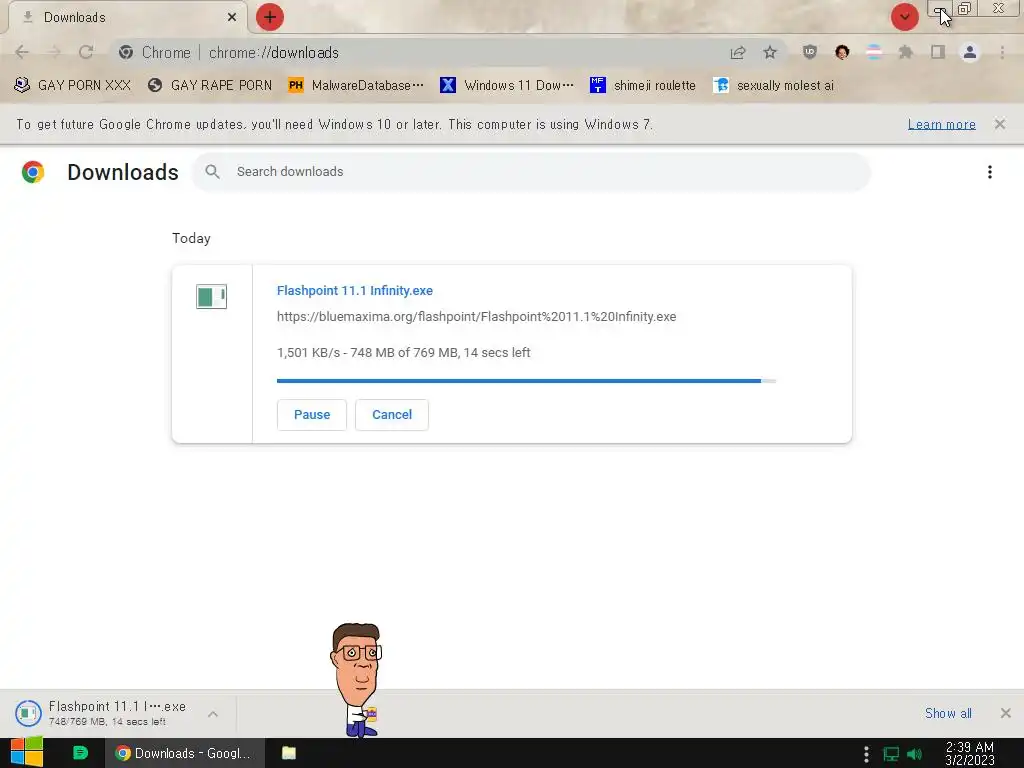Image resolution: width=1024 pixels, height=768 pixels.
Task: Click the Flashpoint item in download shelf
Action: (118, 713)
